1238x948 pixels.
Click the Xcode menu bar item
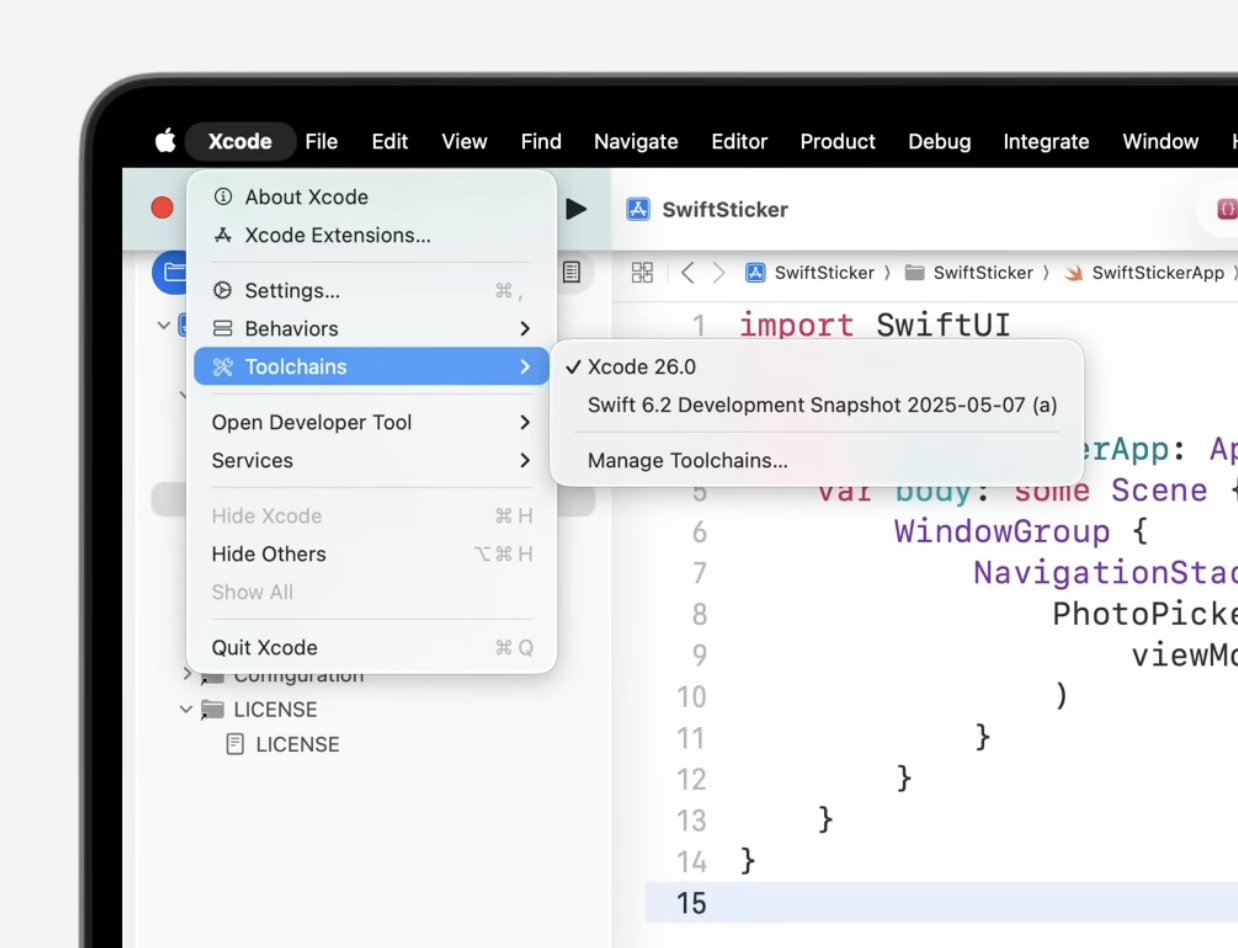(240, 142)
